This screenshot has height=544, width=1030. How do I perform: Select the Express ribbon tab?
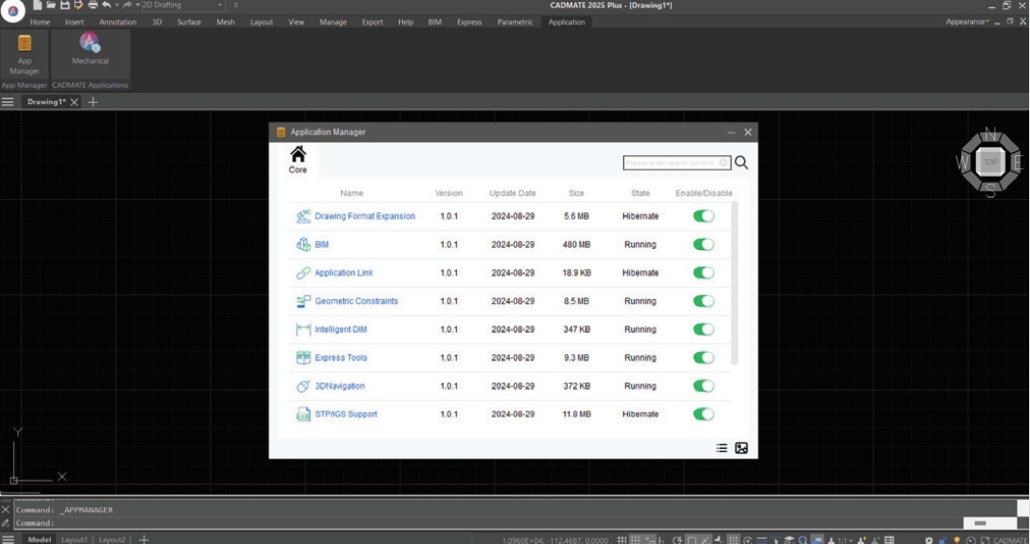(469, 22)
